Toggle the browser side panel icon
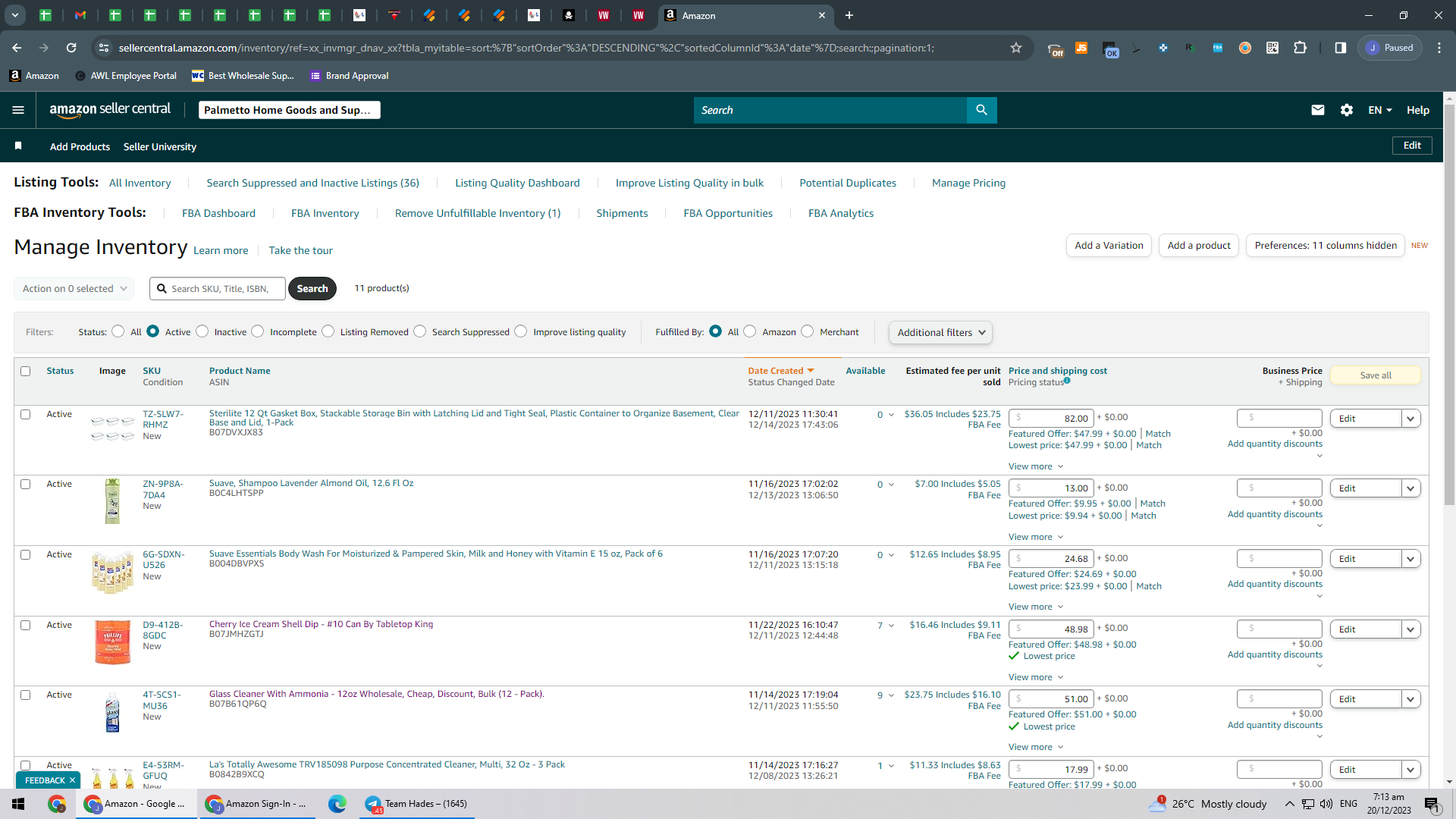Screen dimensions: 1456x819 (x=1341, y=48)
